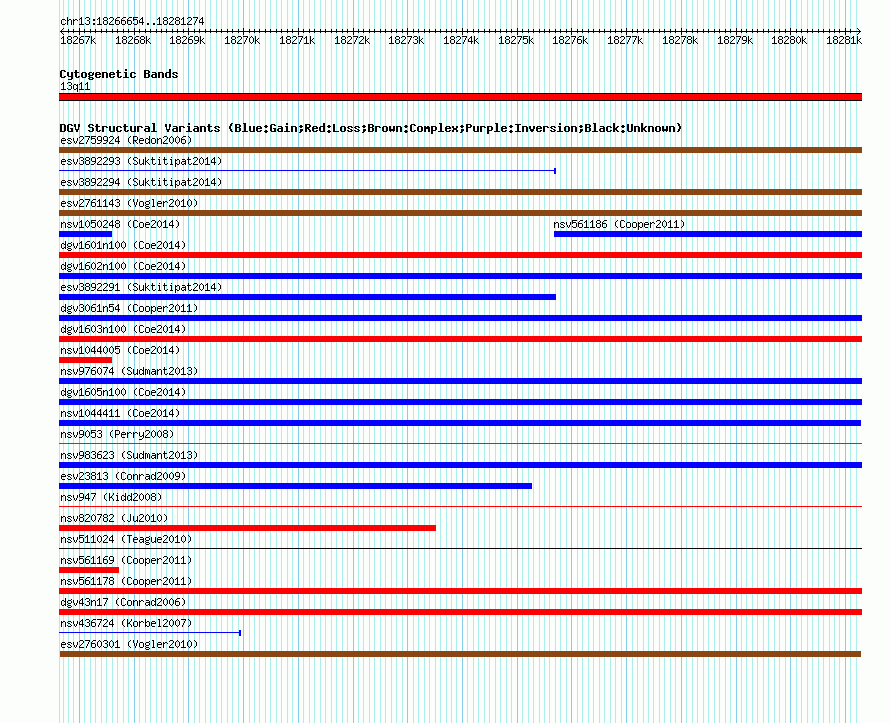Click the chr13:18266654..18281274 coordinates text
The width and height of the screenshot is (890, 723).
(132, 21)
